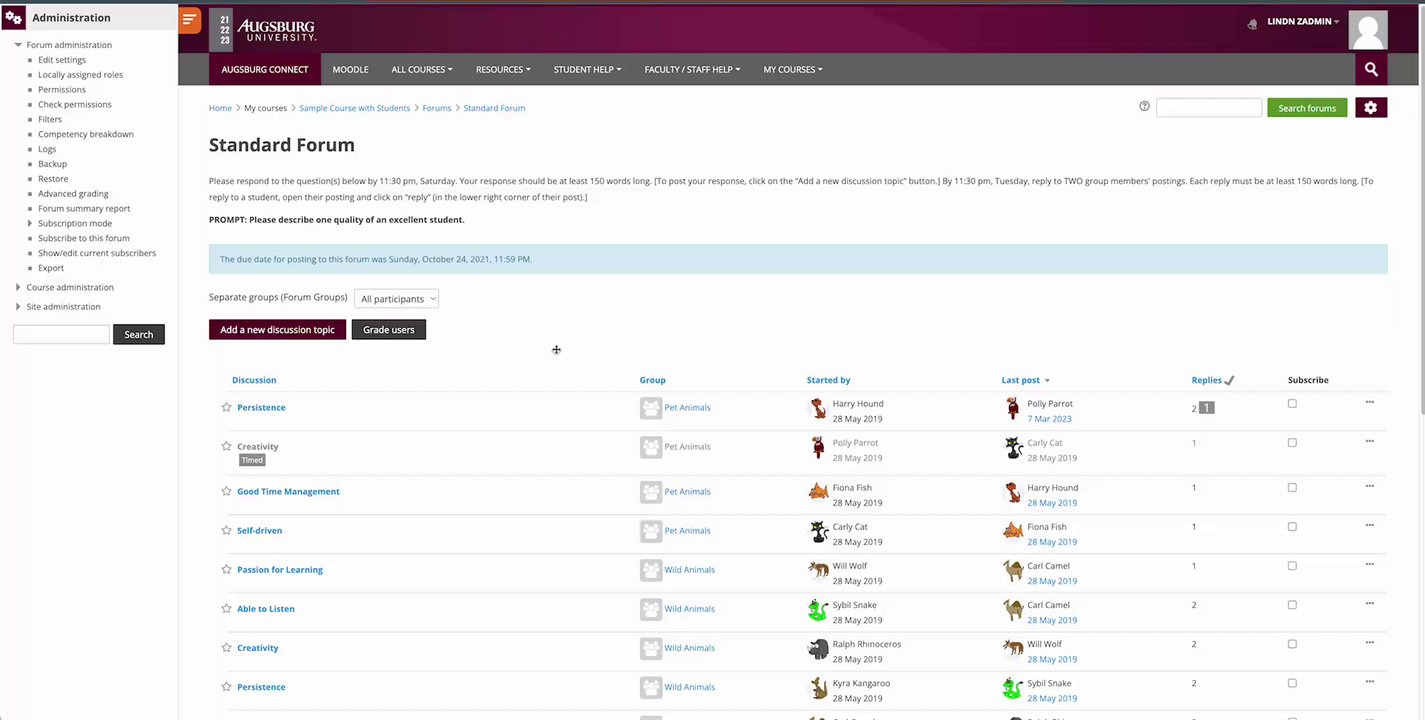Open three-dot menu for Passion for Learning

tap(1369, 564)
